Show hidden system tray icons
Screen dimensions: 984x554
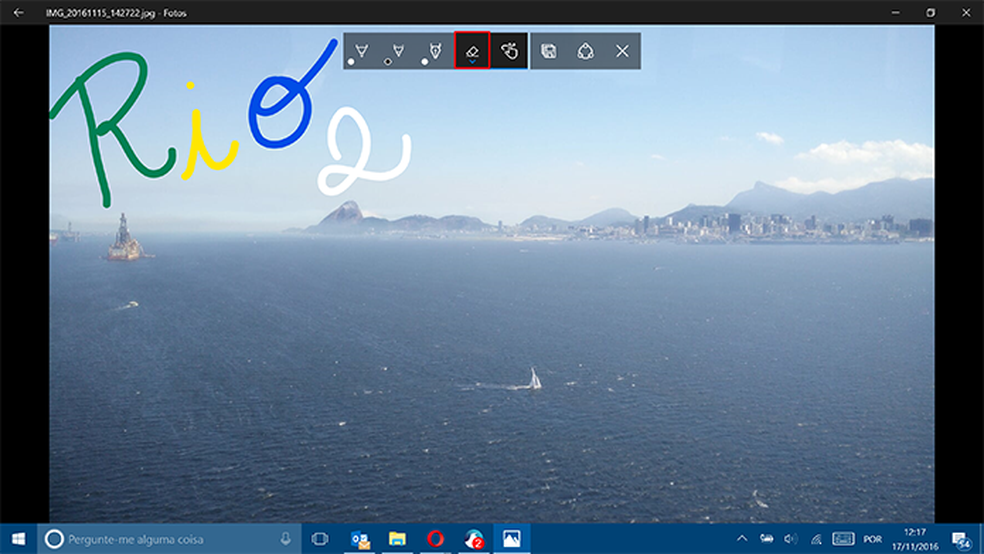click(x=742, y=539)
